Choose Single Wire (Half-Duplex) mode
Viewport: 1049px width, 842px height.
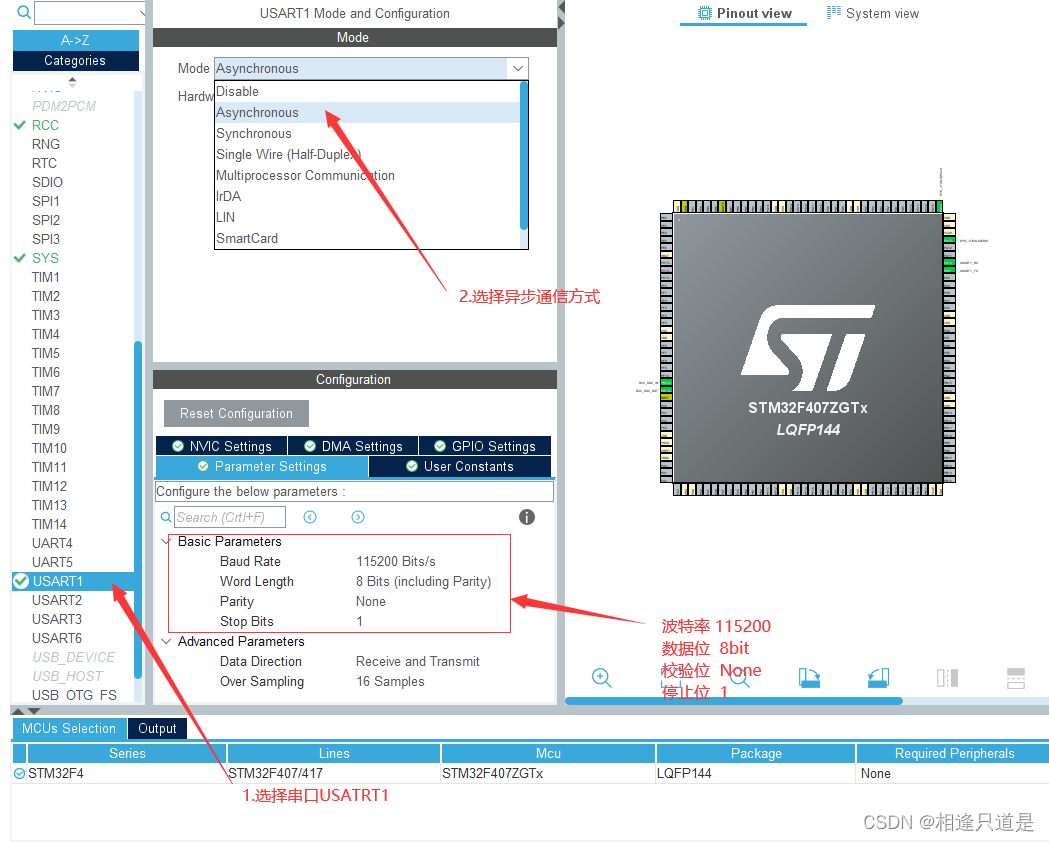[367, 154]
